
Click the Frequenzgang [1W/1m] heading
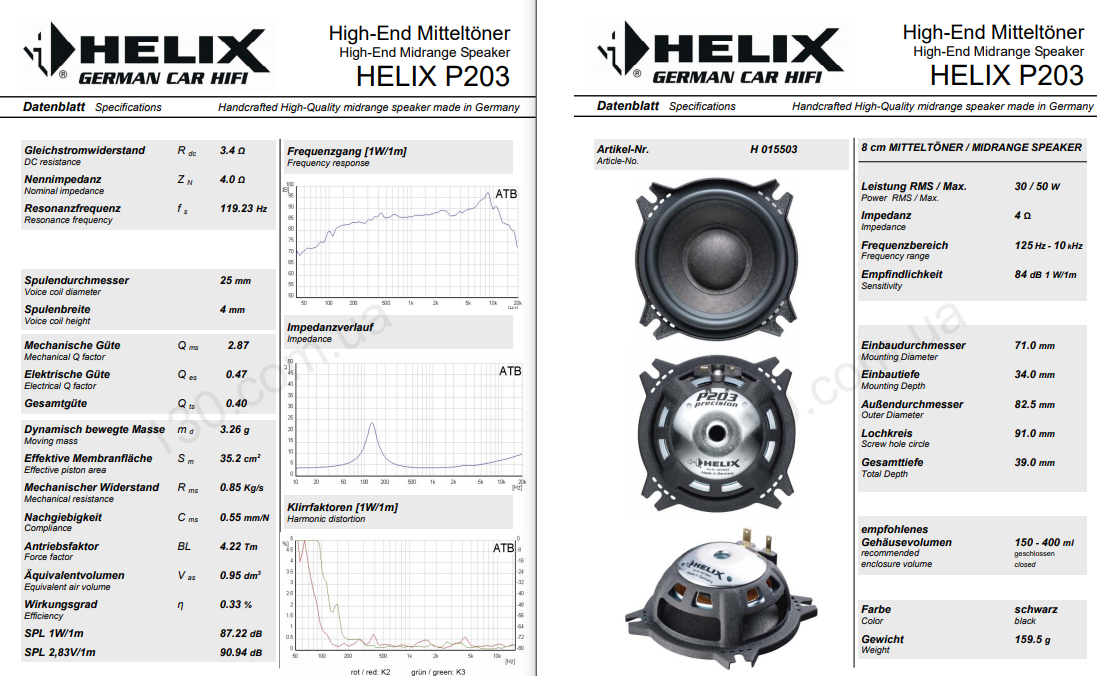(x=347, y=151)
